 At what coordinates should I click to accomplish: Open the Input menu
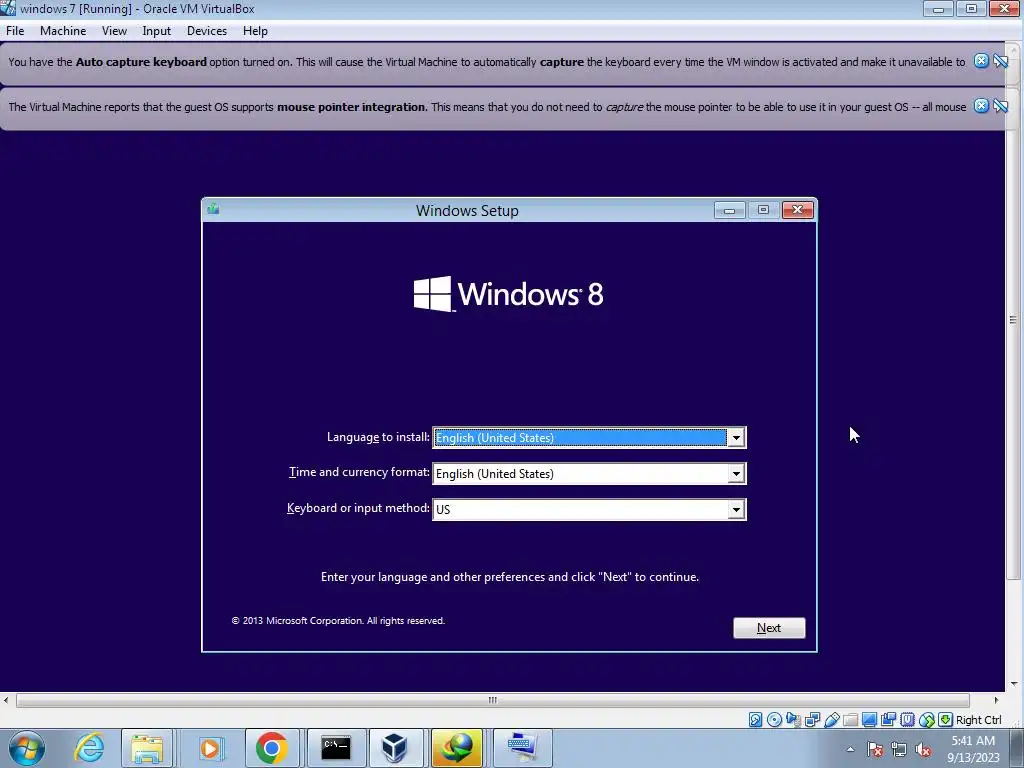(157, 31)
